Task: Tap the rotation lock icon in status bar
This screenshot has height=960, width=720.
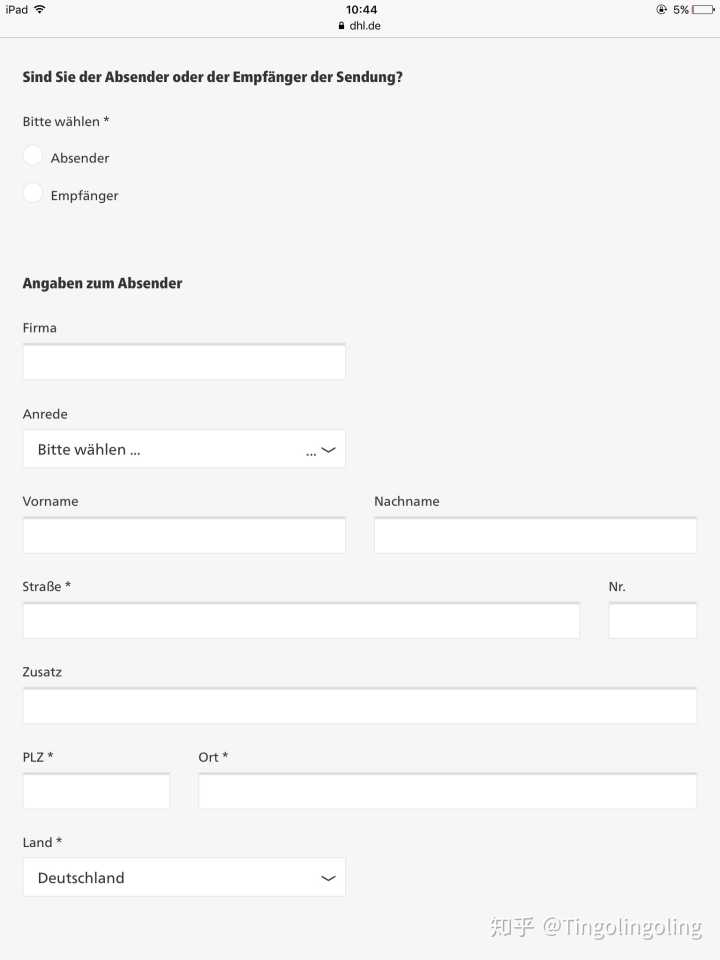Action: pos(661,10)
